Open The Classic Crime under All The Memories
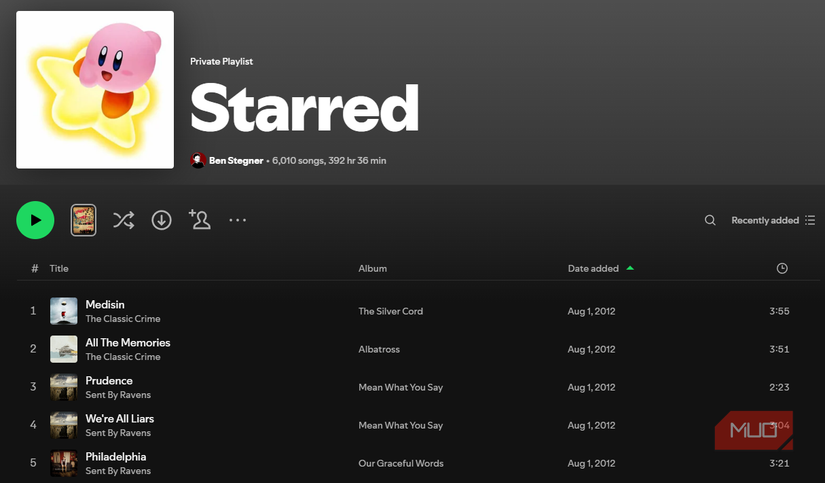 [123, 357]
